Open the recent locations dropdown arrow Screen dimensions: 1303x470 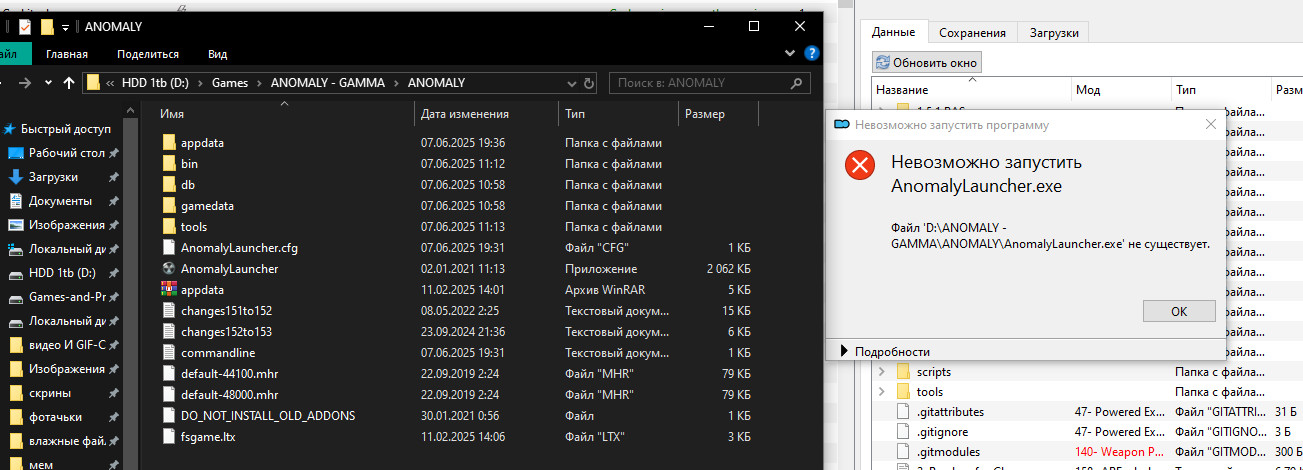point(49,83)
